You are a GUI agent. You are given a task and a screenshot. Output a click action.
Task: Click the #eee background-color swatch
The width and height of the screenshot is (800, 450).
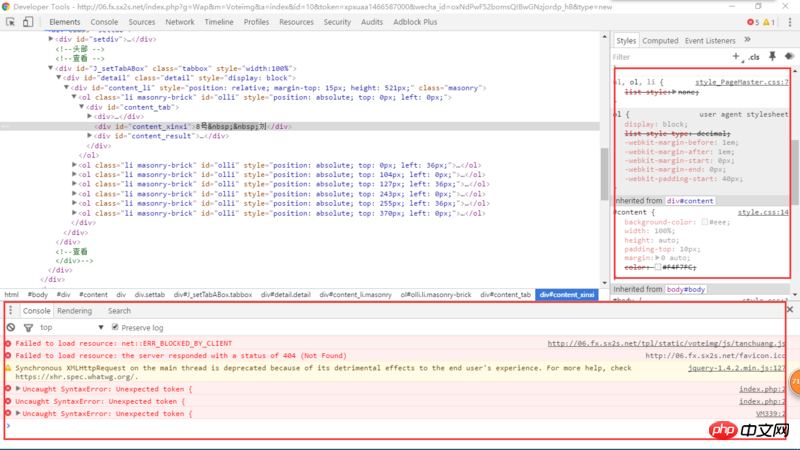tap(705, 222)
